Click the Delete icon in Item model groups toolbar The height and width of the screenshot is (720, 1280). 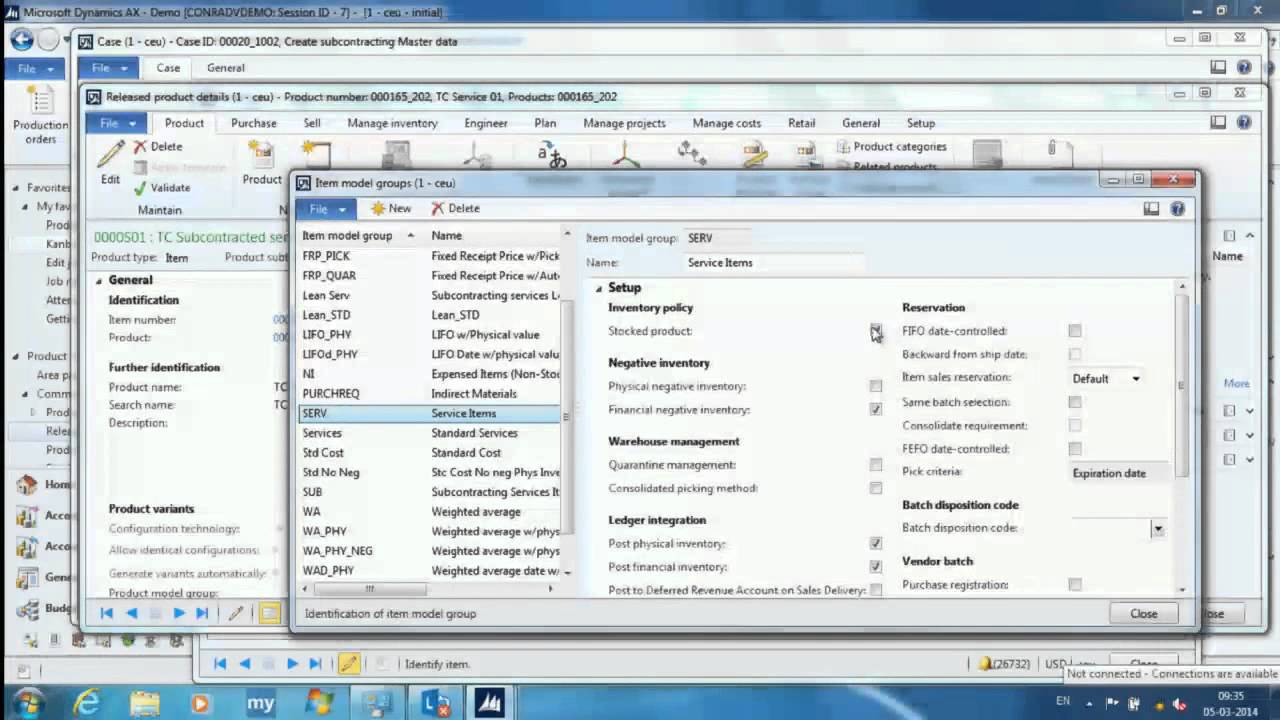(438, 208)
